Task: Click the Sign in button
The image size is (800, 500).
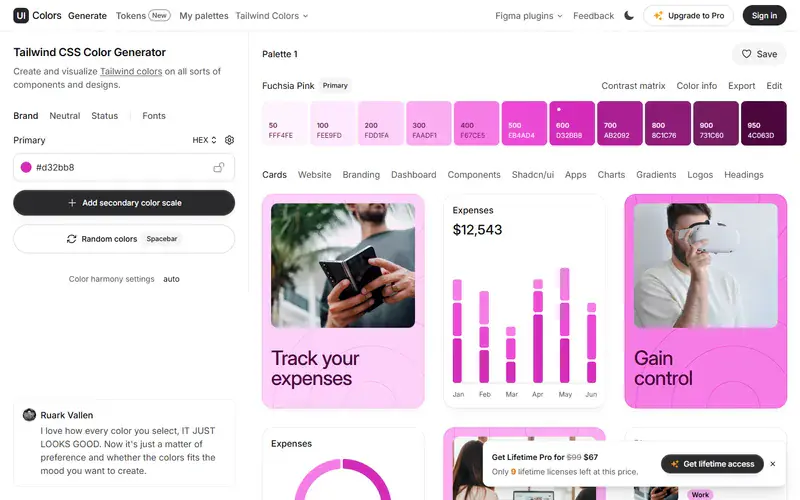Action: tap(764, 15)
